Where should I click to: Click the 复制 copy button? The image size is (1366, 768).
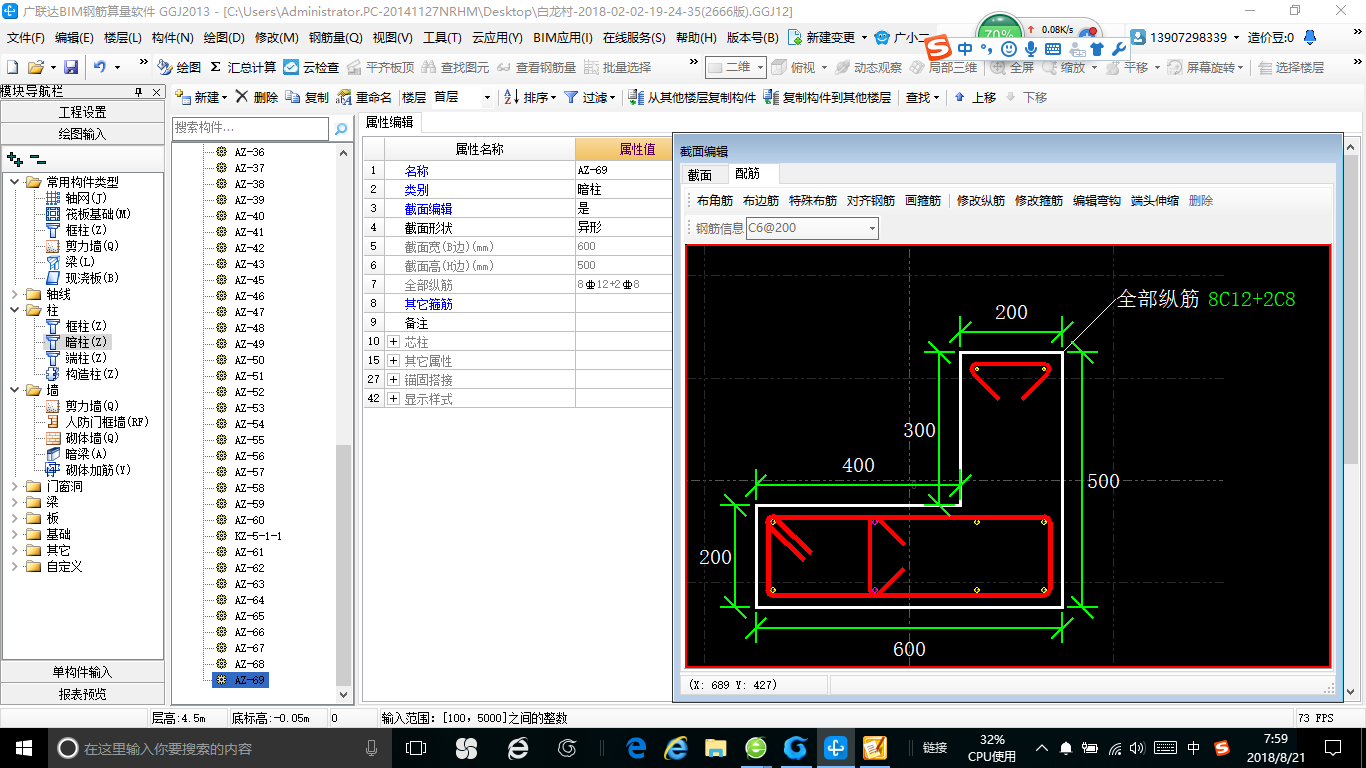point(307,97)
